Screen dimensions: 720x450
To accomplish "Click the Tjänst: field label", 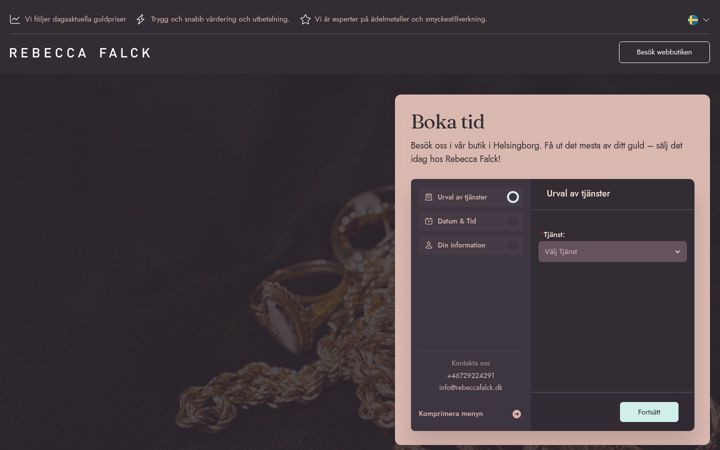I will [x=554, y=235].
